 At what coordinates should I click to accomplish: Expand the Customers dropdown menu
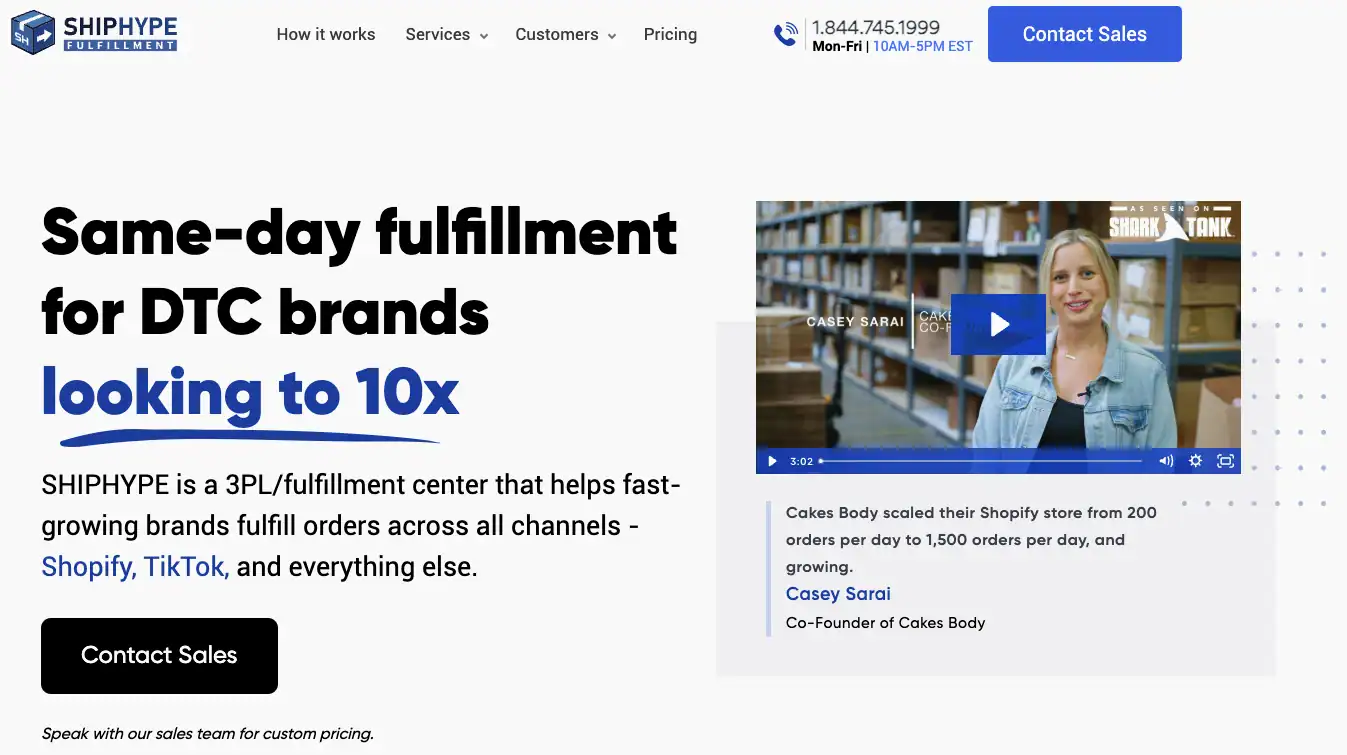click(x=566, y=34)
